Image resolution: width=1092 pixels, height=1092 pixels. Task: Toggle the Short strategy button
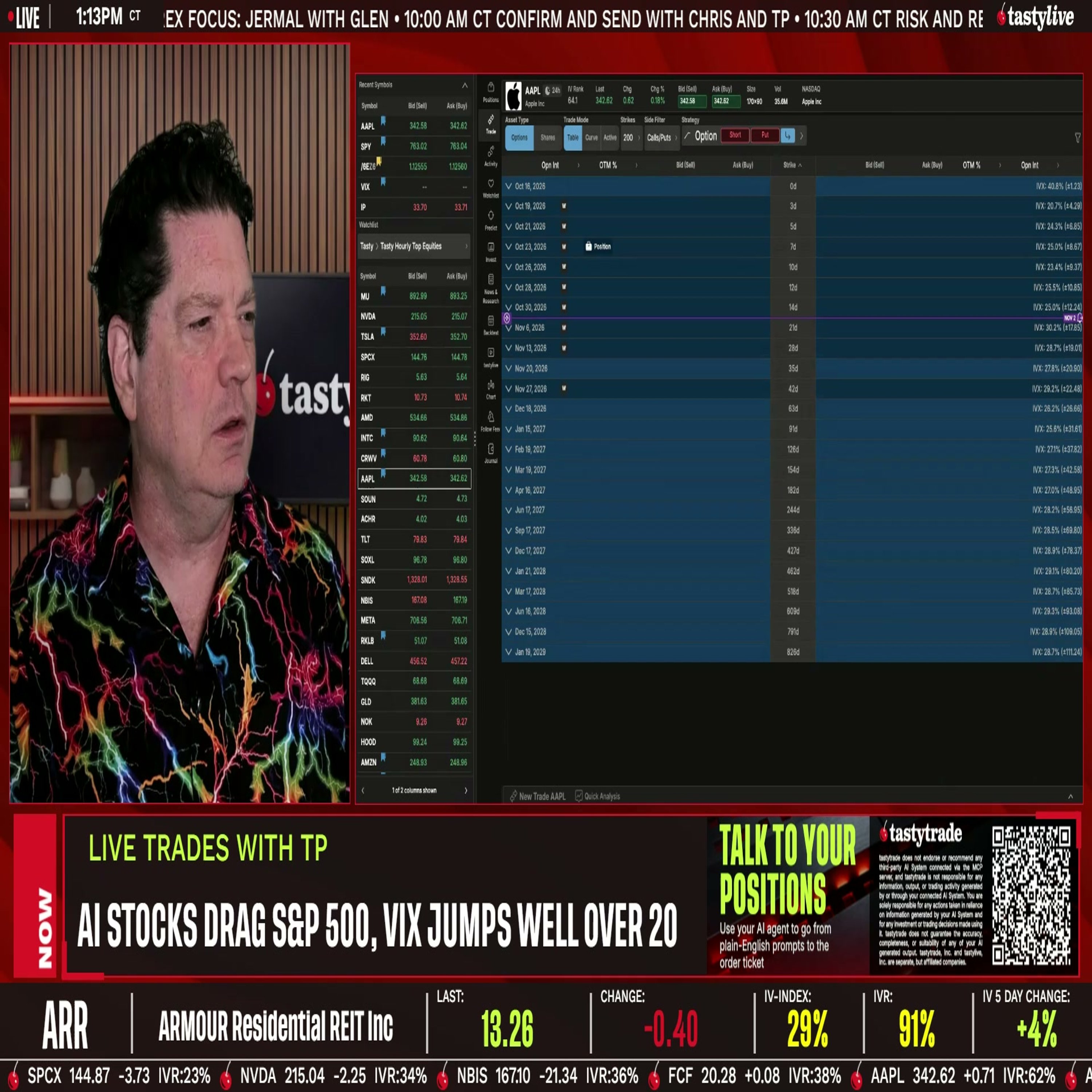click(735, 135)
